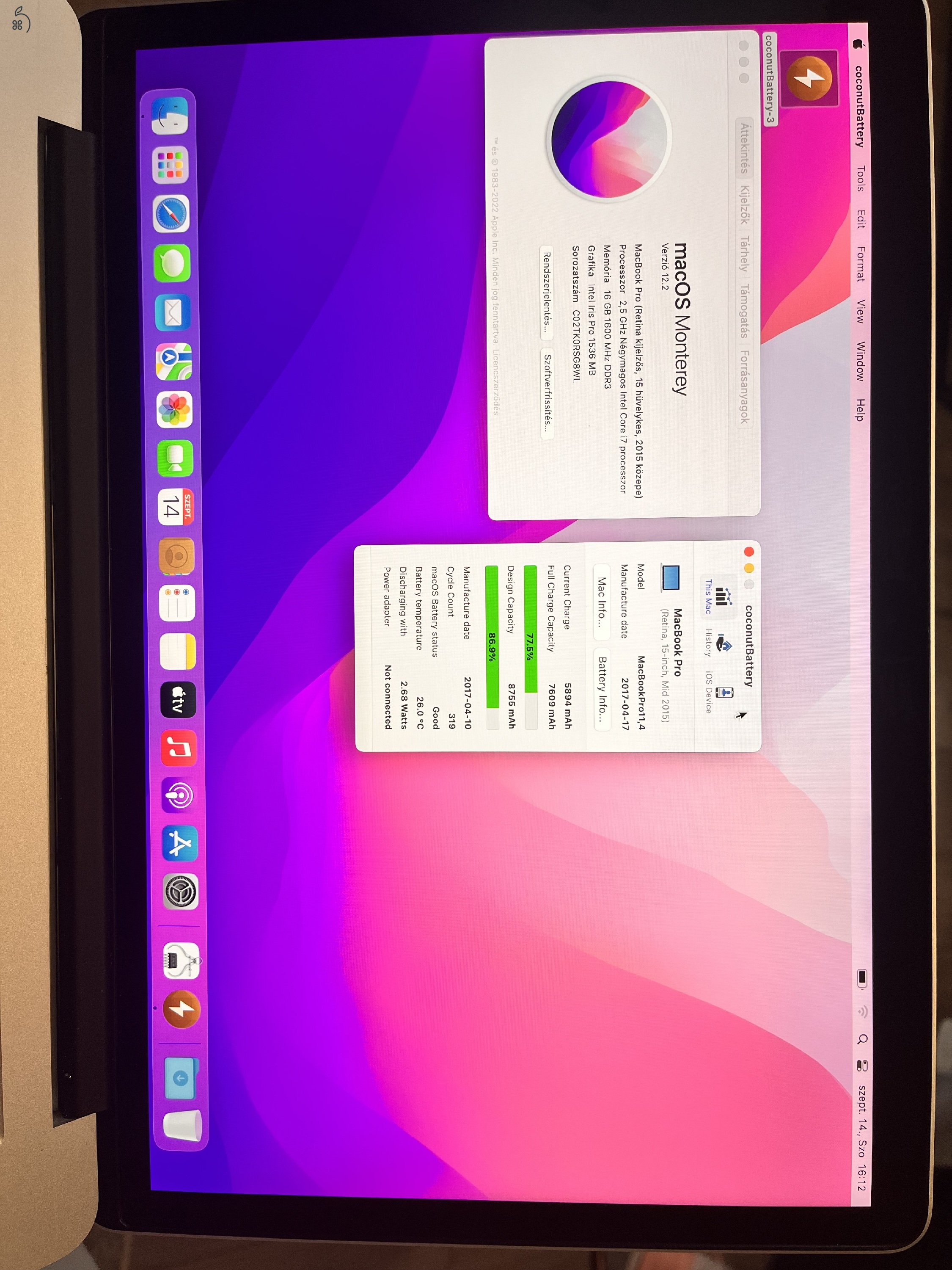Open Photos from the Dock
The width and height of the screenshot is (952, 1270).
click(174, 410)
